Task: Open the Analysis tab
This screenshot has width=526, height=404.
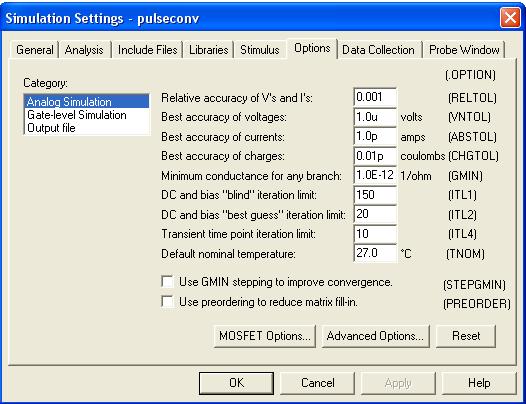Action: tap(84, 50)
